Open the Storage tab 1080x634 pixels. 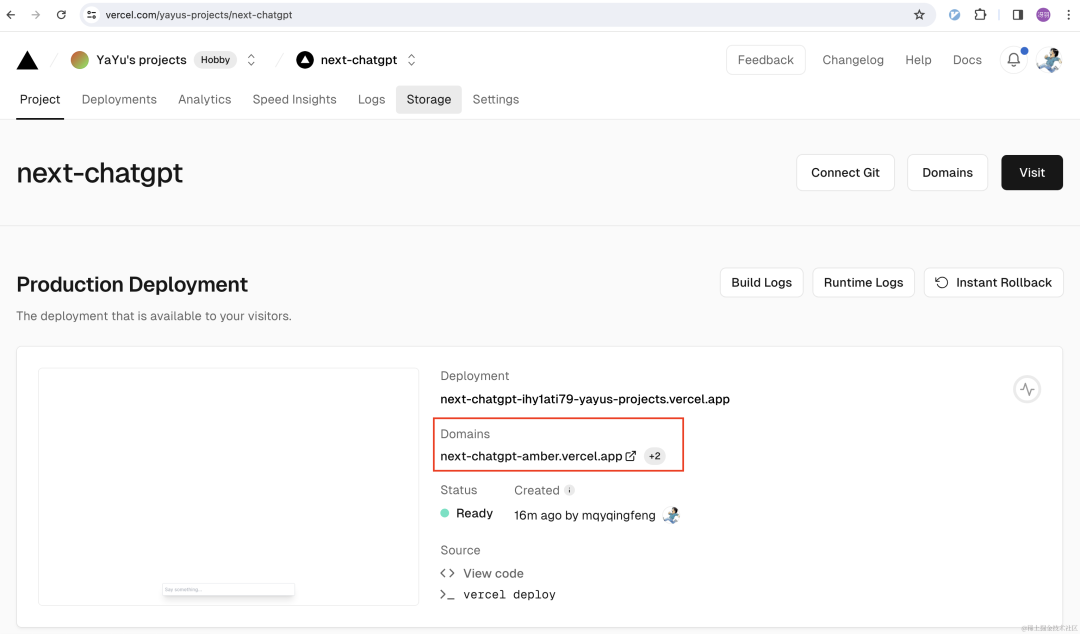click(428, 99)
